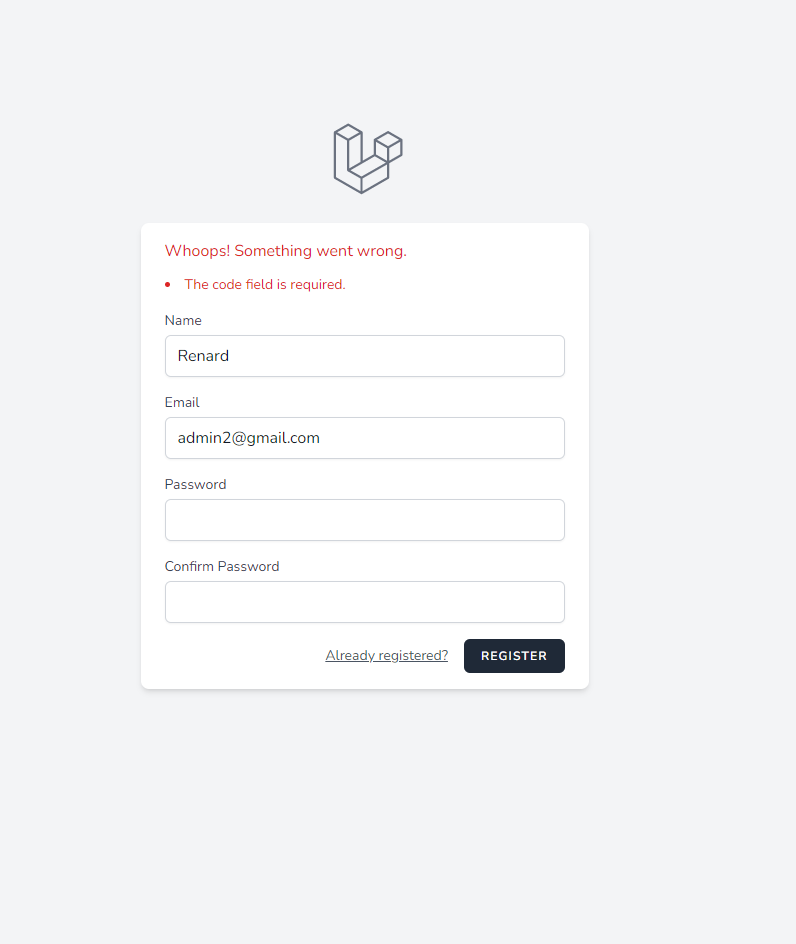Open the Already registered? link

point(387,655)
